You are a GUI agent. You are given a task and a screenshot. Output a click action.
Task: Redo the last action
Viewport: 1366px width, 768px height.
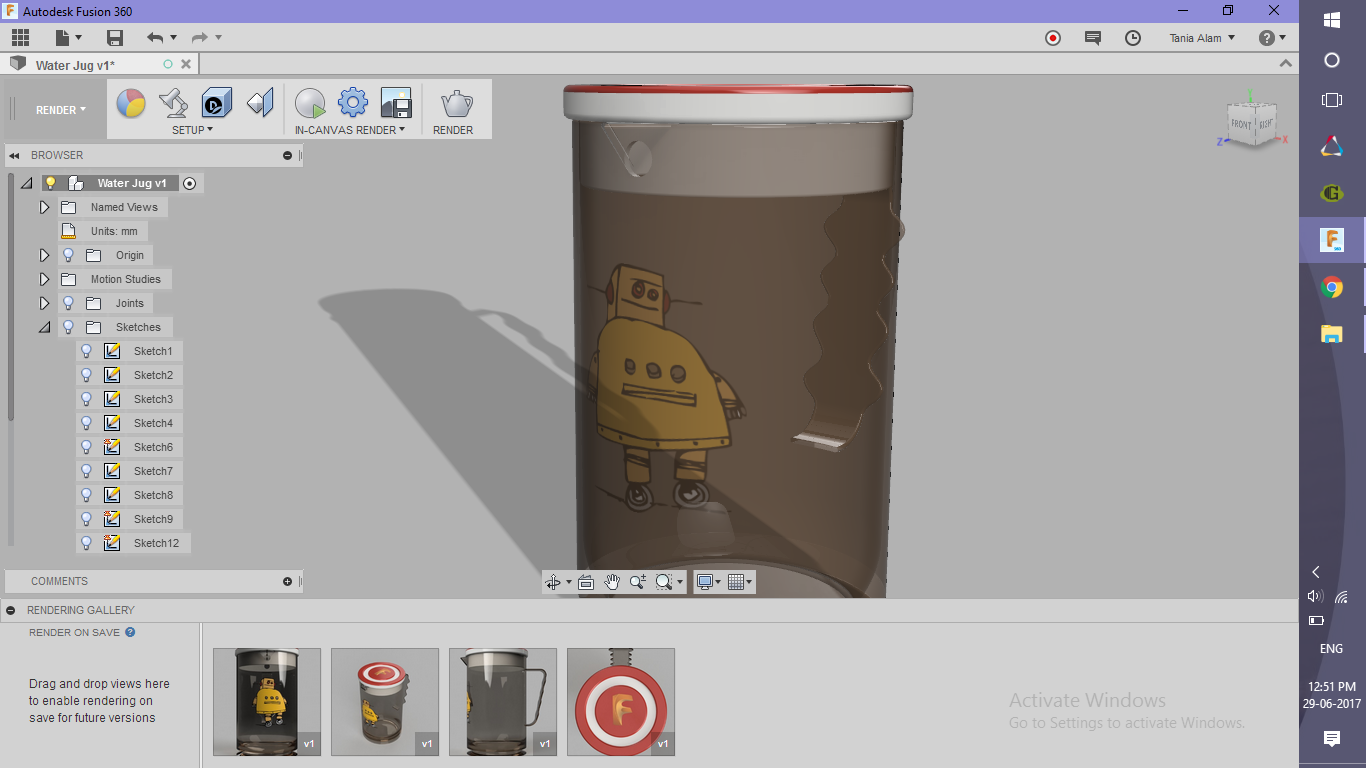[x=199, y=38]
